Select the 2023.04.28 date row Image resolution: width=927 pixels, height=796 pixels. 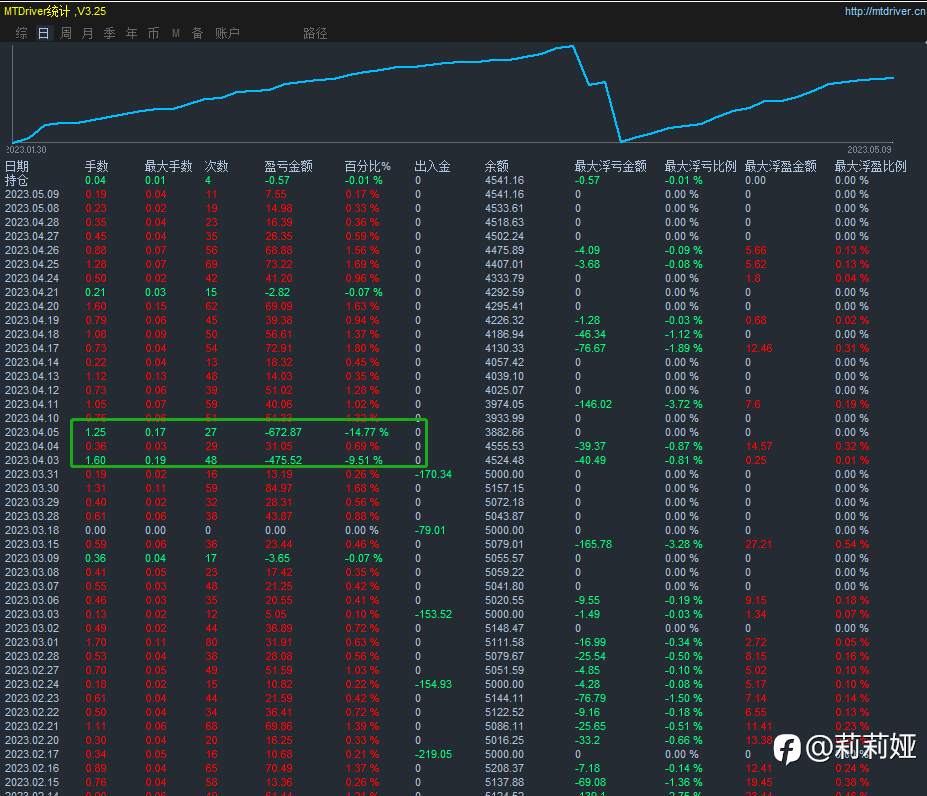(x=32, y=222)
